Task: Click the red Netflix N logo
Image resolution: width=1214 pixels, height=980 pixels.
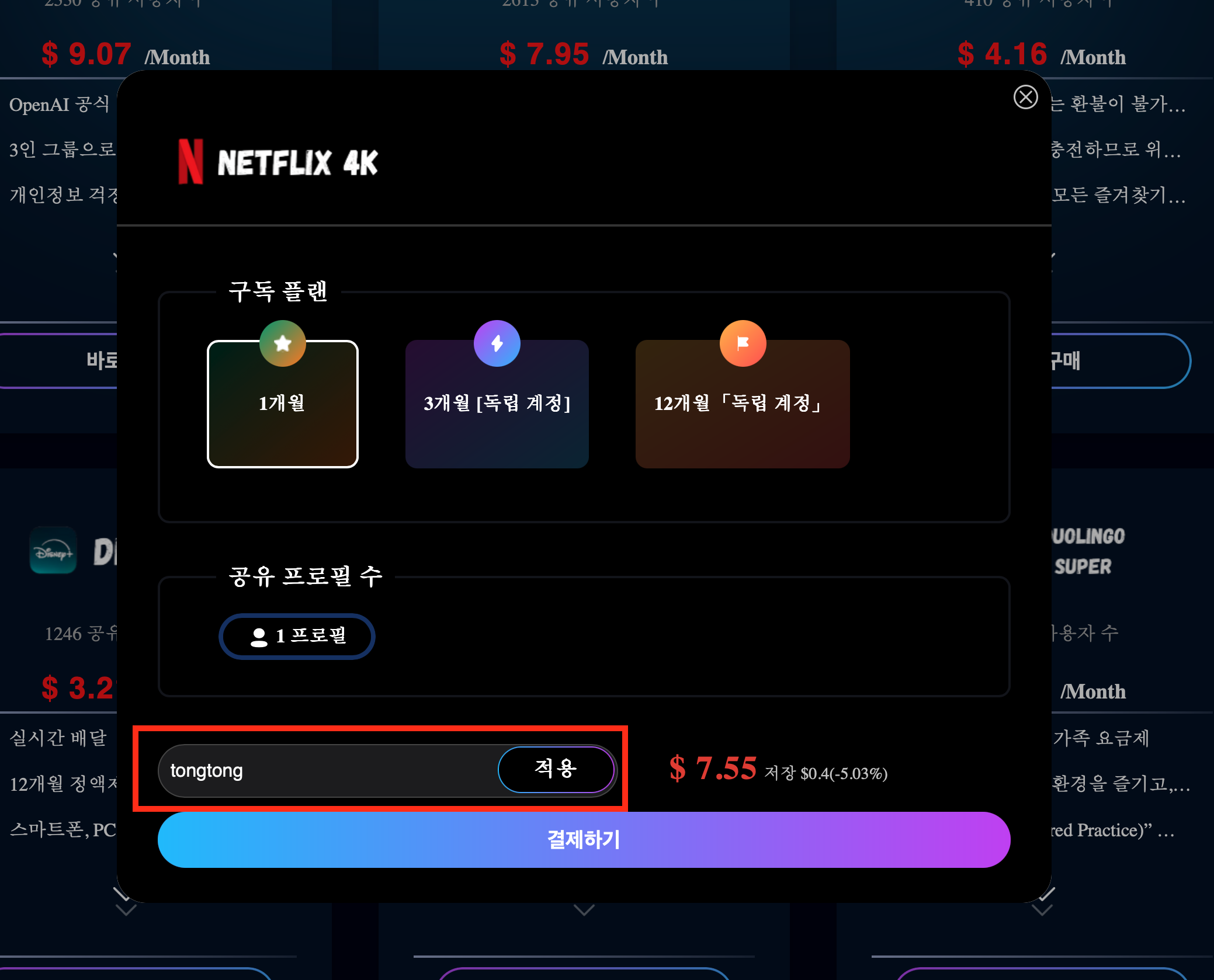Action: [x=190, y=162]
